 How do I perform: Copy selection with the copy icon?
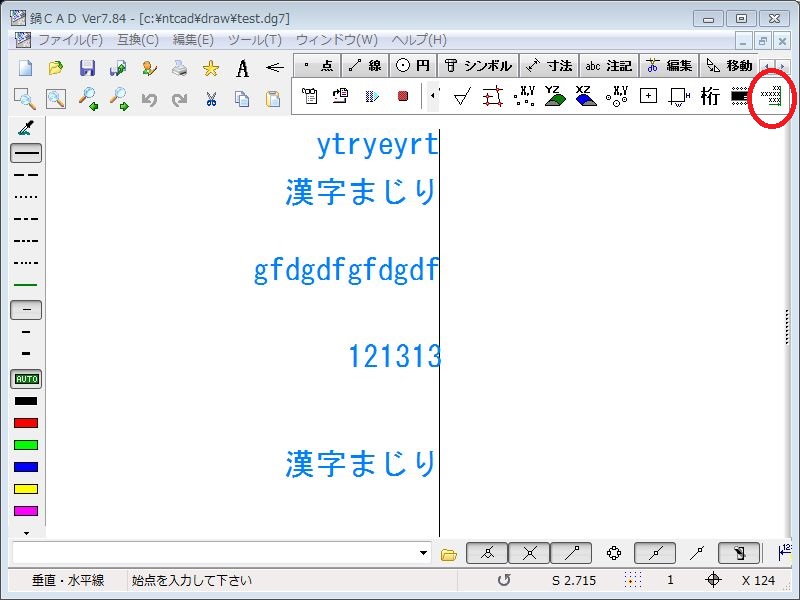242,99
